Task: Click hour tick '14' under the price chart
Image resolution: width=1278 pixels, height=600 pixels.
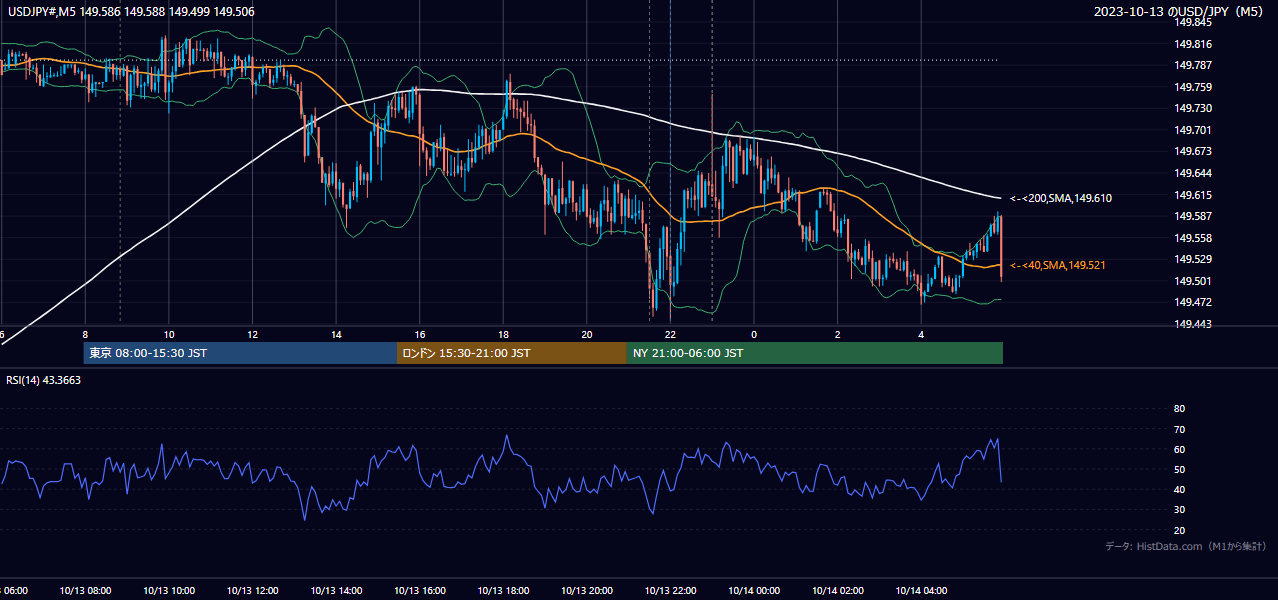Action: 336,334
